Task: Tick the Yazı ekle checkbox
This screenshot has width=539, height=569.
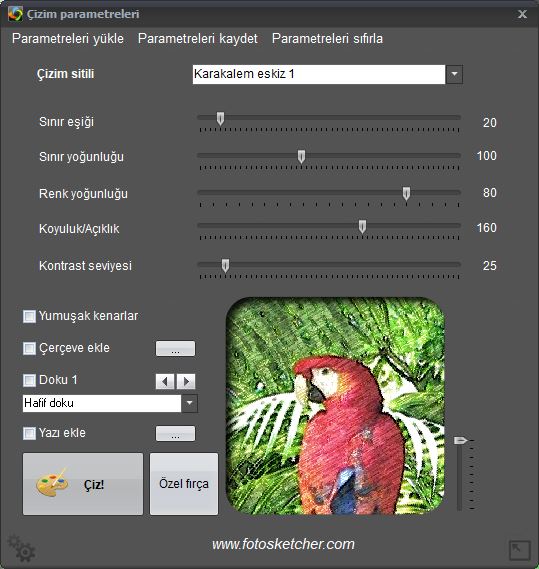Action: tap(29, 433)
